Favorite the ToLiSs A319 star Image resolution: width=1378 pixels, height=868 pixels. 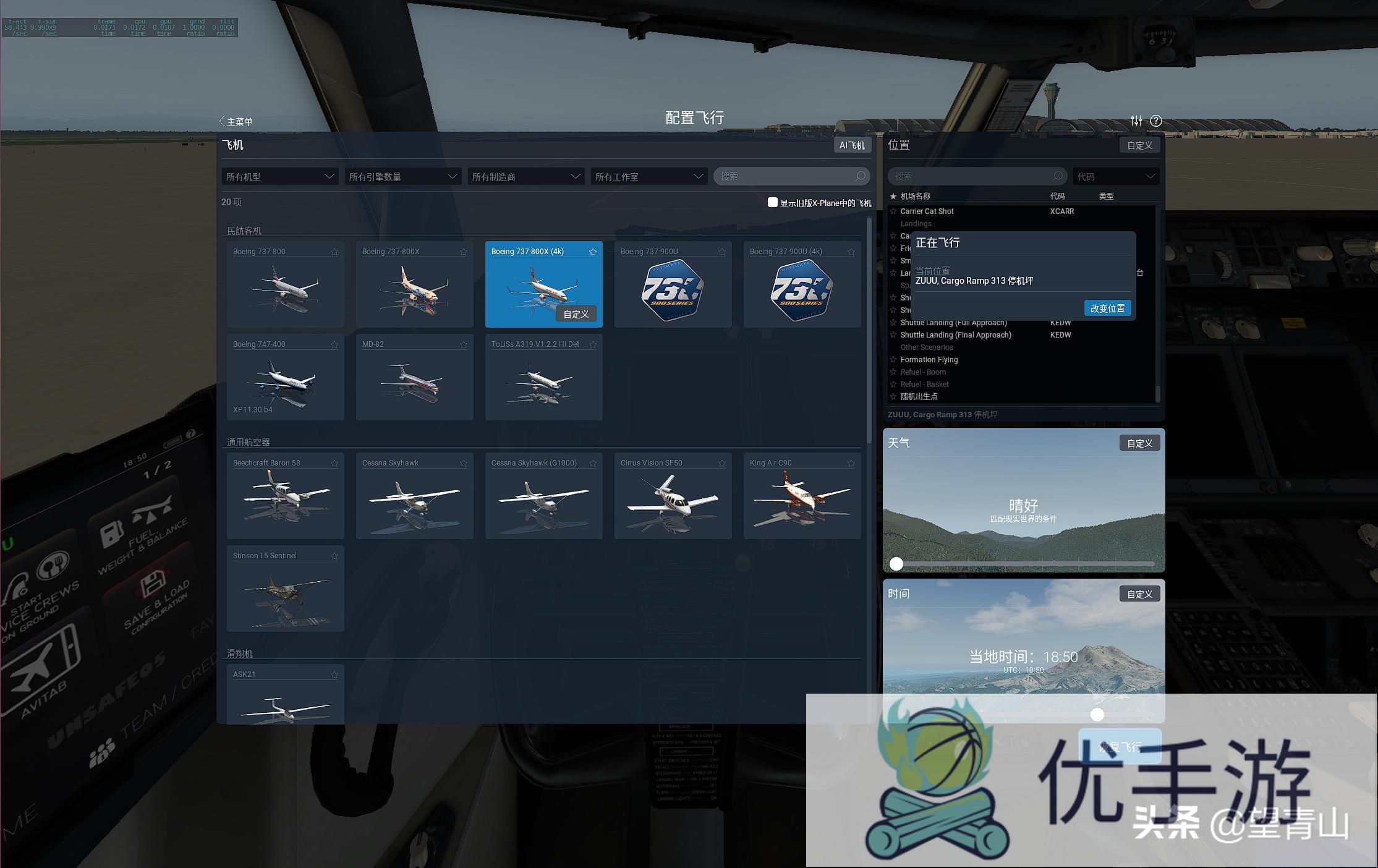593,344
